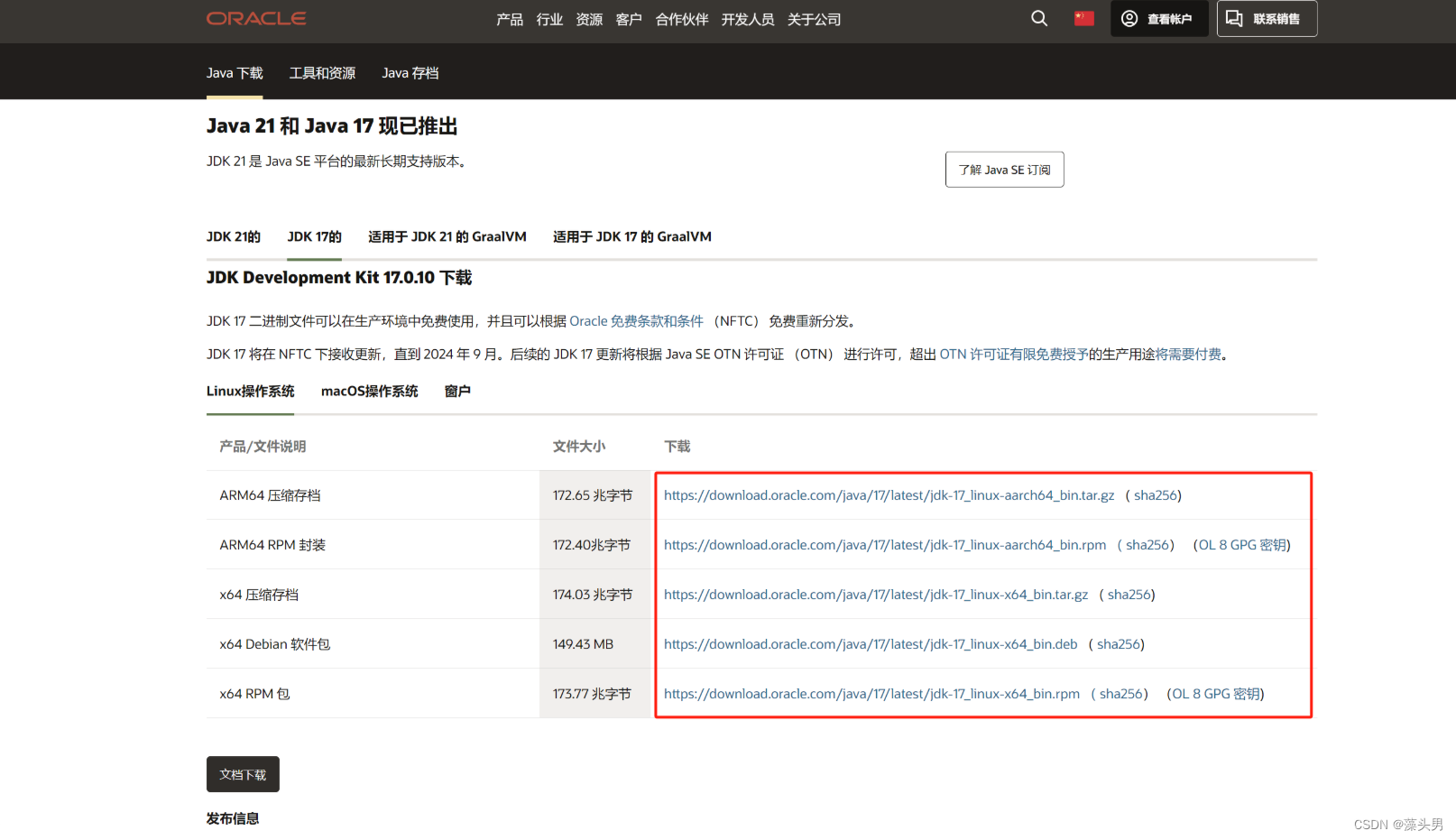This screenshot has height=840, width=1456.
Task: Select the 工具和资源 tab
Action: [322, 73]
